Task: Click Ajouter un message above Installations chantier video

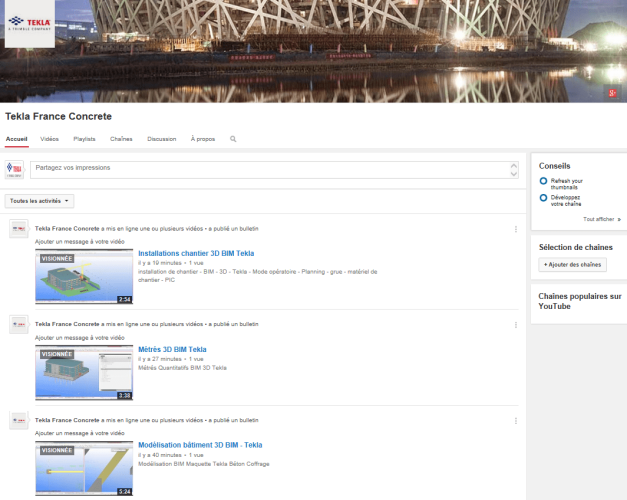Action: tap(80, 242)
